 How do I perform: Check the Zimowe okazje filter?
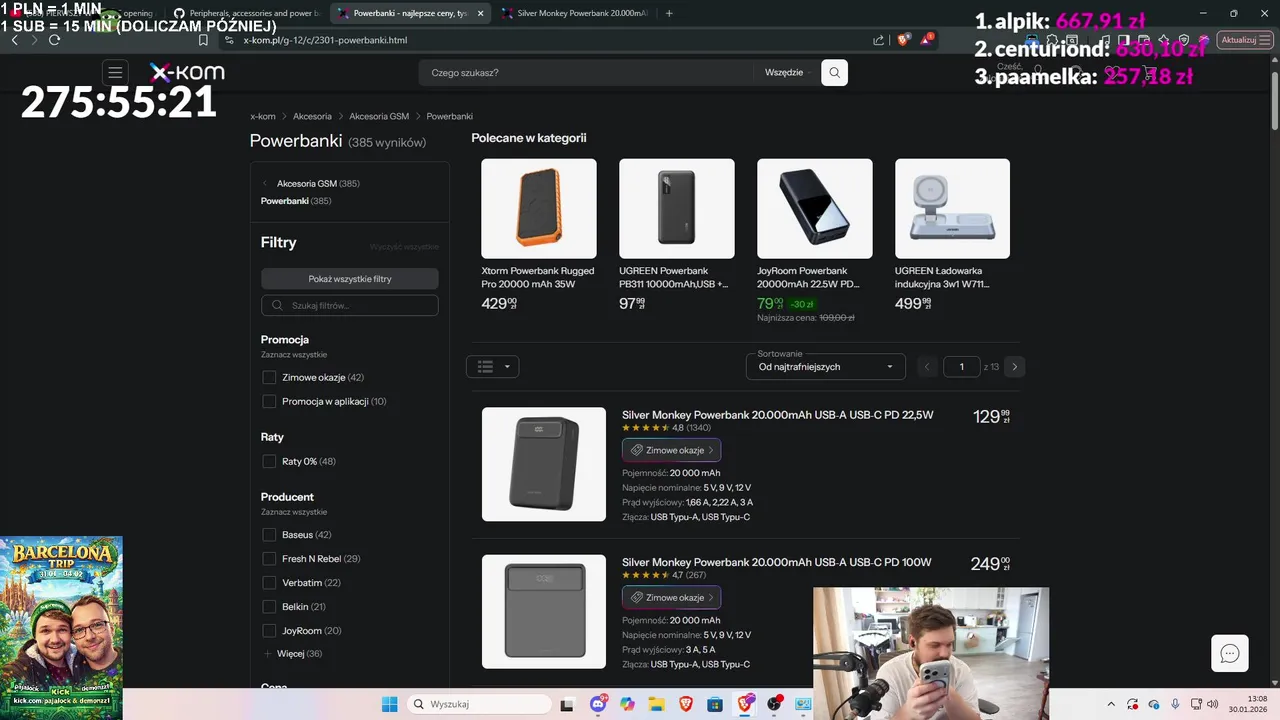(269, 377)
